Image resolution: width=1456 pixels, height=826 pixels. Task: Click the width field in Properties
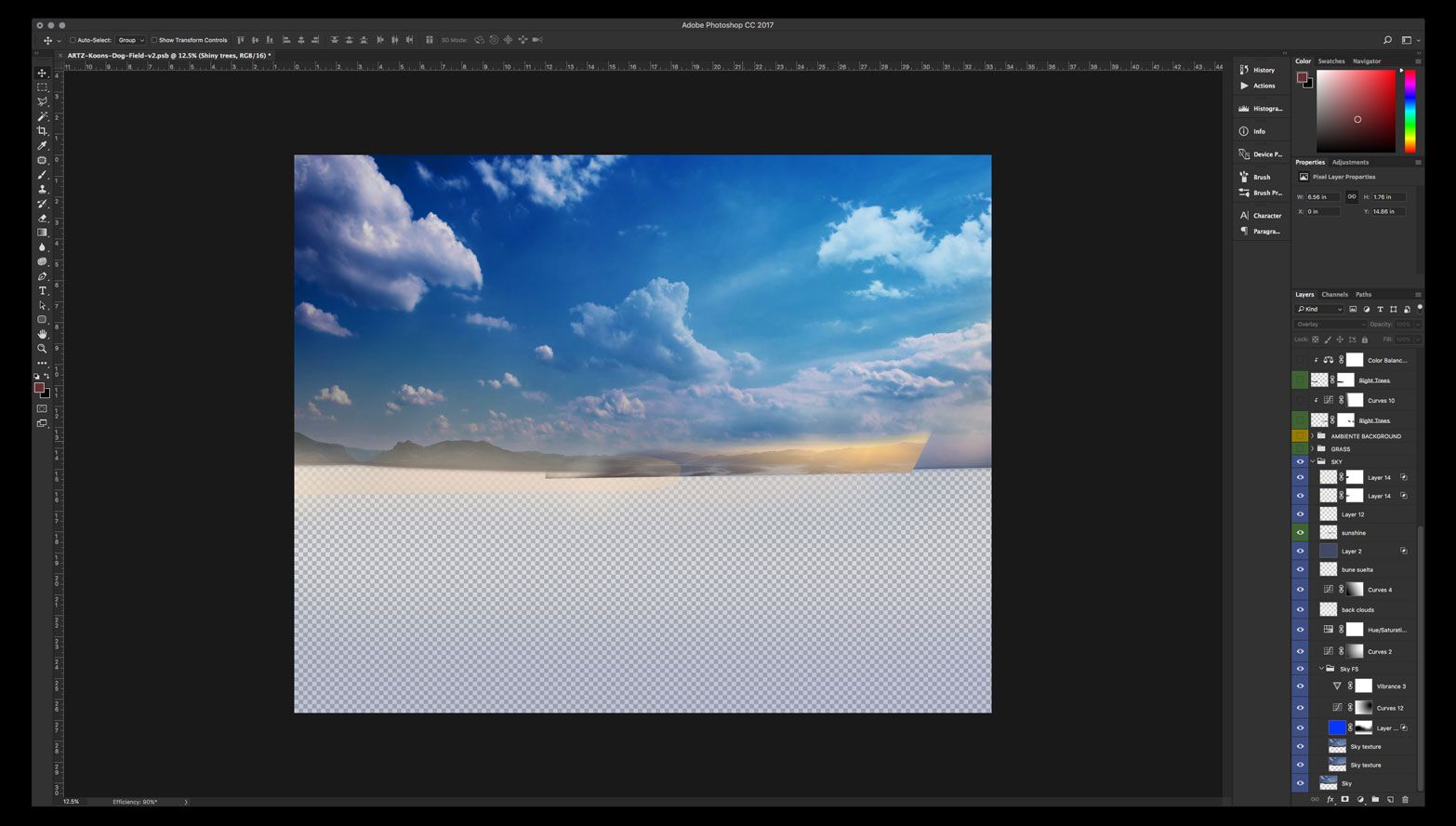tap(1322, 197)
